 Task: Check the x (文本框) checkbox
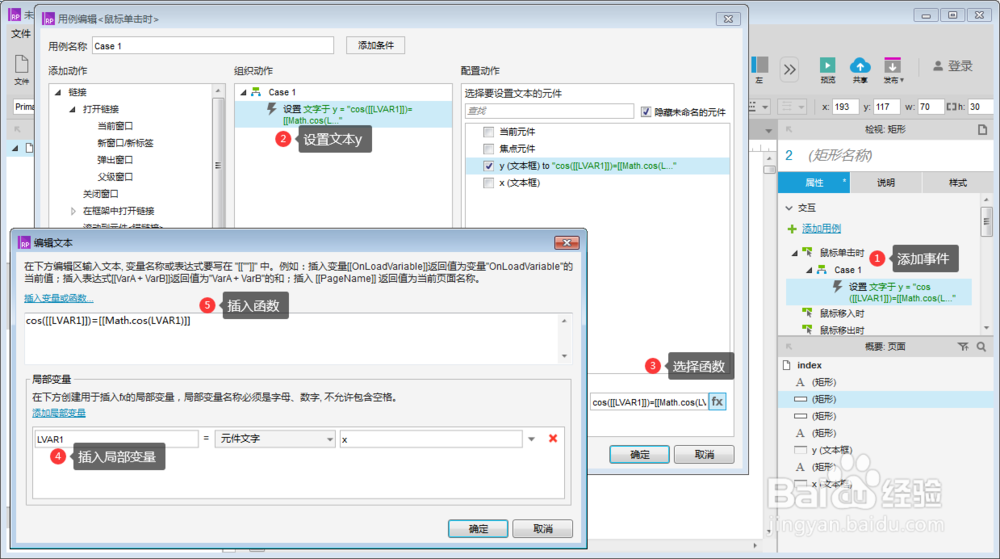tap(489, 183)
